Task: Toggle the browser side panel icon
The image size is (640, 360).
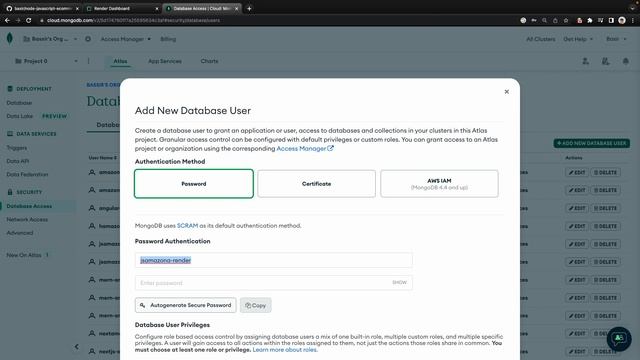Action: coord(611,20)
